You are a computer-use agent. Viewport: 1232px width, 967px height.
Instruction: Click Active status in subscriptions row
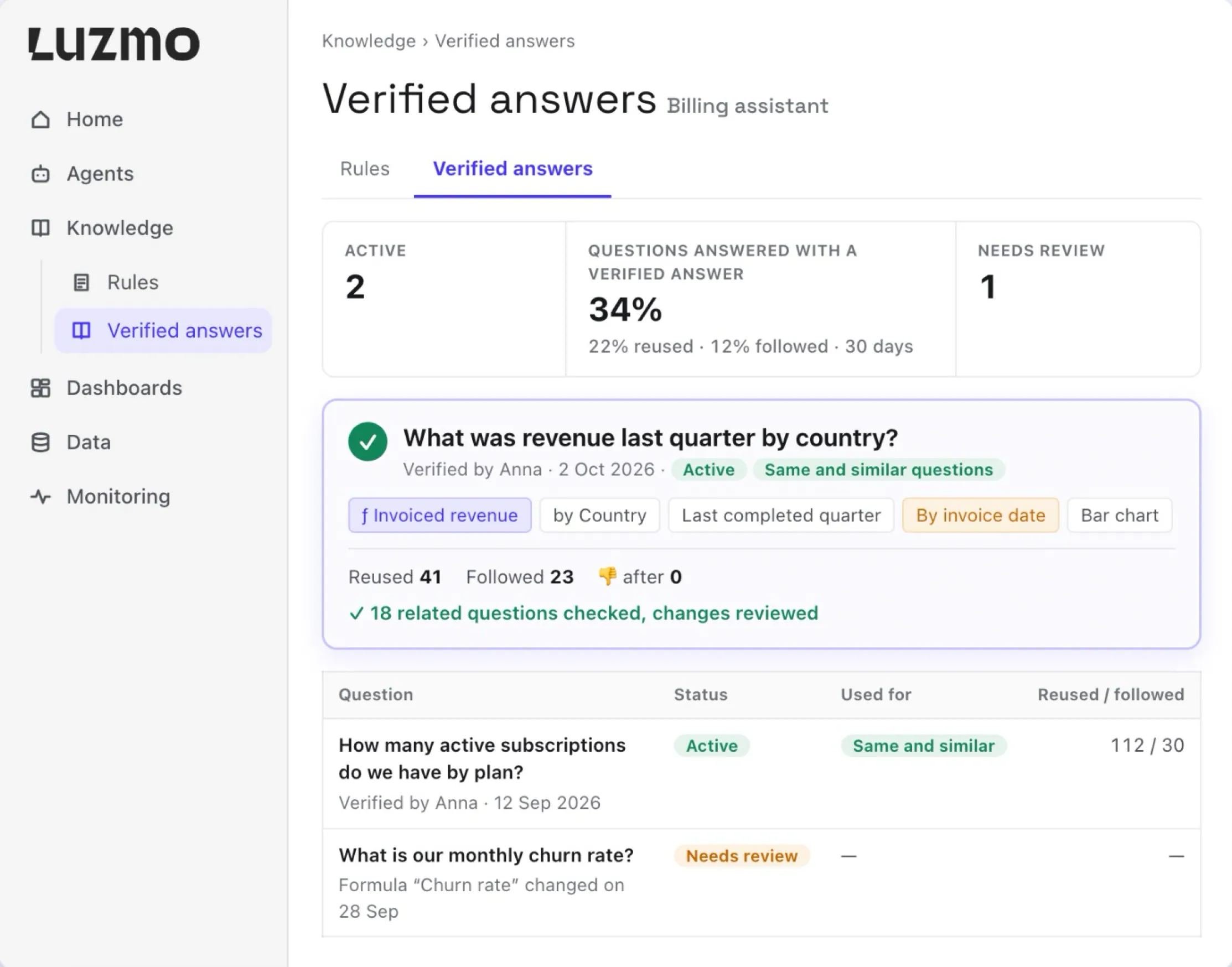click(711, 746)
